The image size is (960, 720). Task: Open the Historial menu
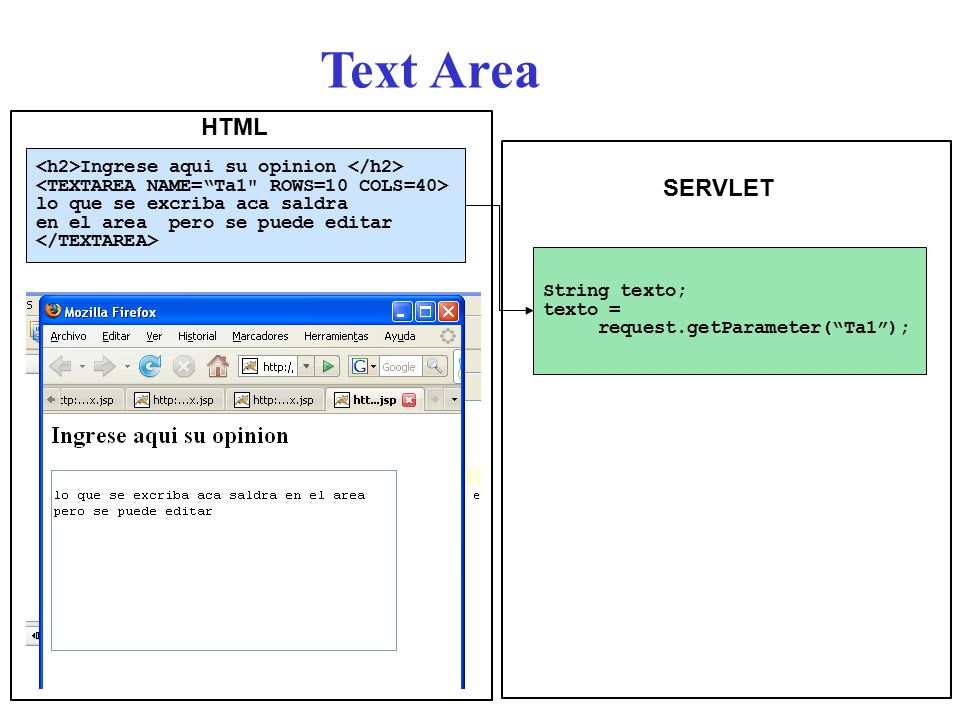click(x=197, y=336)
